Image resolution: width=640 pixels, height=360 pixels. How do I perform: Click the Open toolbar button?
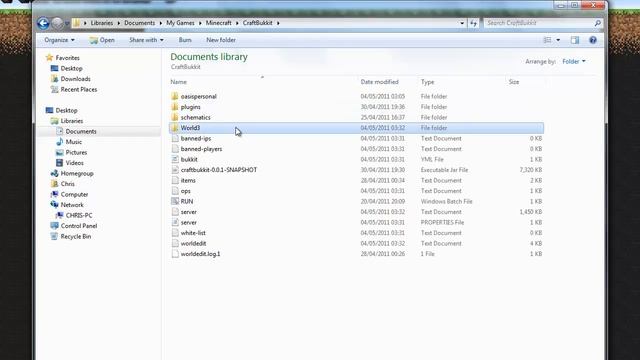[x=102, y=40]
